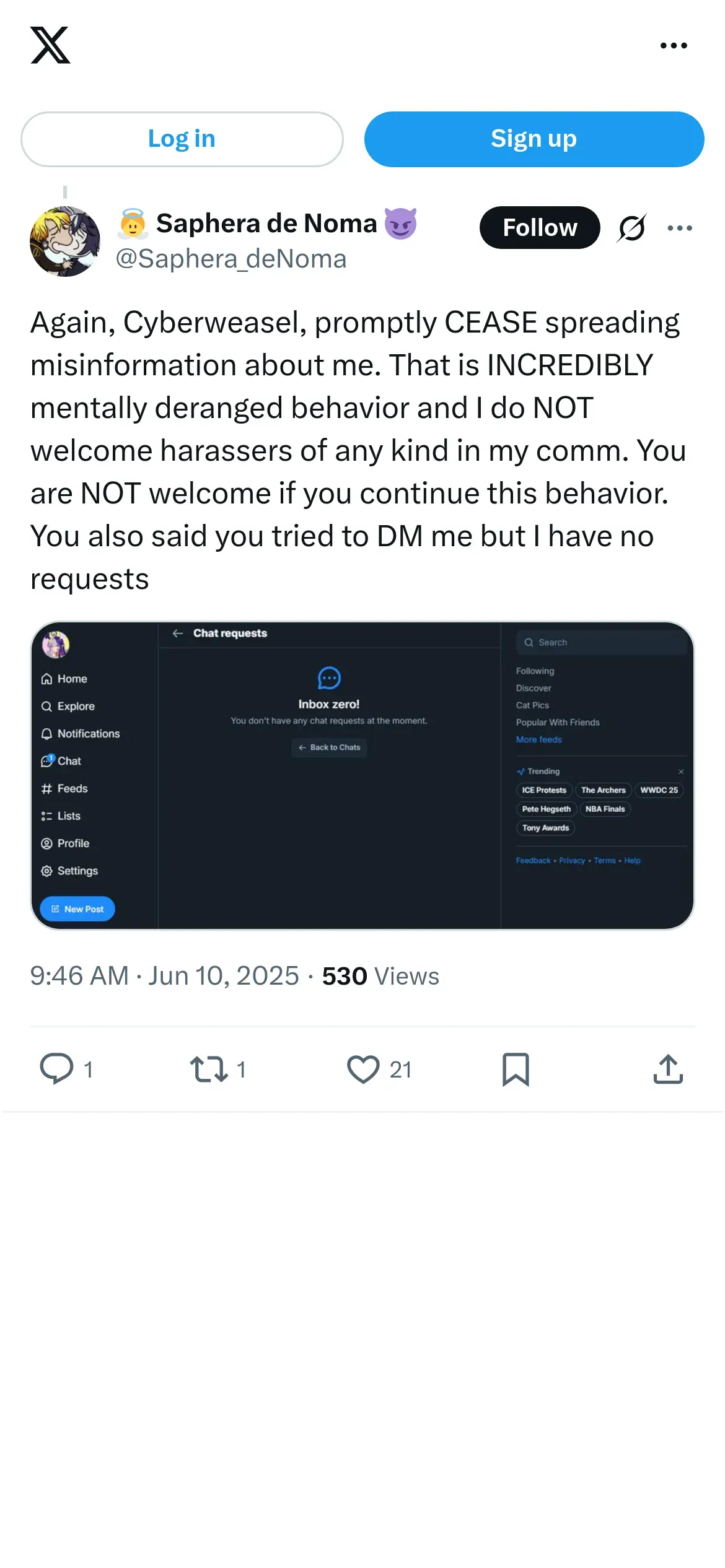Image resolution: width=725 pixels, height=1568 pixels.
Task: Open the top-right more options menu
Action: click(674, 46)
